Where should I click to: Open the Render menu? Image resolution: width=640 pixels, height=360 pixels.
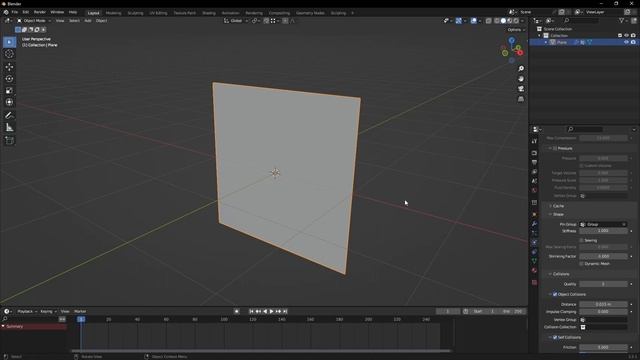(40, 12)
